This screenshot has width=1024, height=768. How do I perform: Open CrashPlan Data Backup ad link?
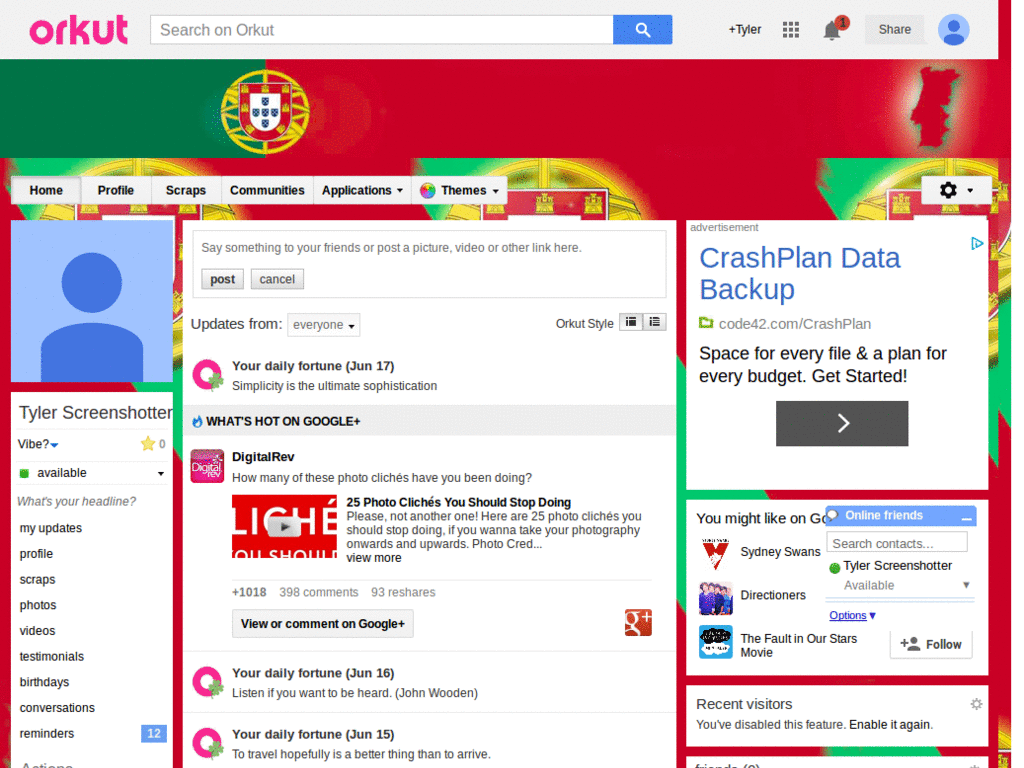click(x=800, y=274)
